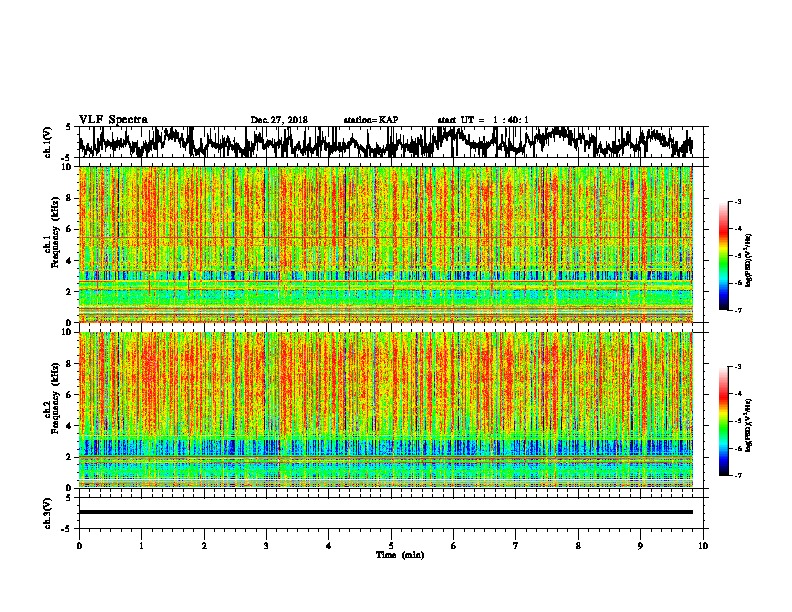Image resolution: width=792 pixels, height=612 pixels.
Task: Click the red 5.5 kHz line in ch.1 spectrogram
Action: [x=385, y=237]
